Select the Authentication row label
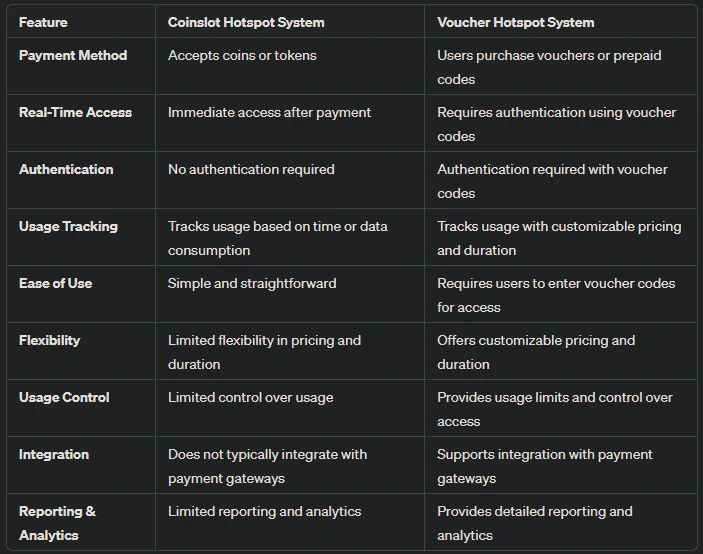 (66, 169)
